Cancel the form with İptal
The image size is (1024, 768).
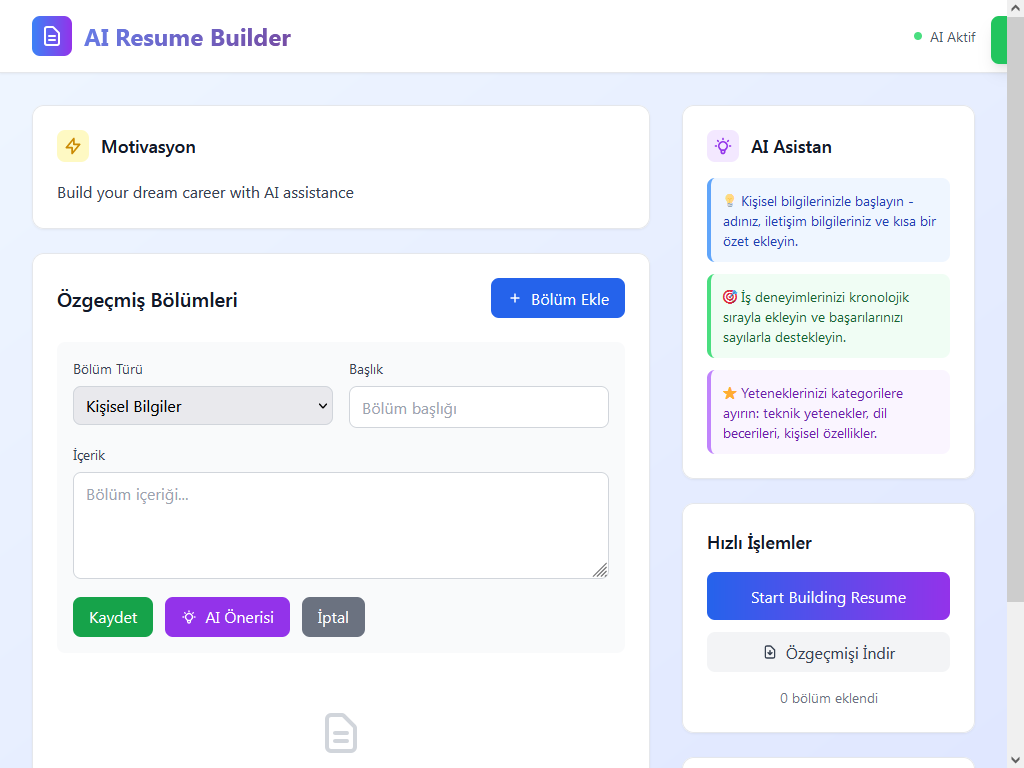coord(333,617)
